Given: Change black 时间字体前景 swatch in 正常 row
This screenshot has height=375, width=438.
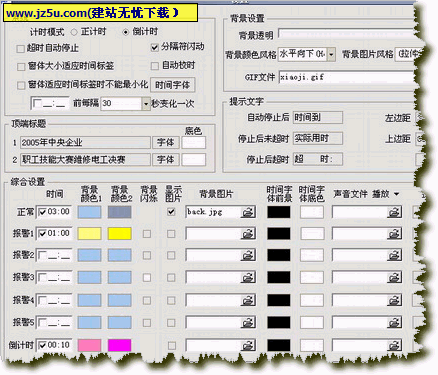Looking at the screenshot, I should click(279, 212).
